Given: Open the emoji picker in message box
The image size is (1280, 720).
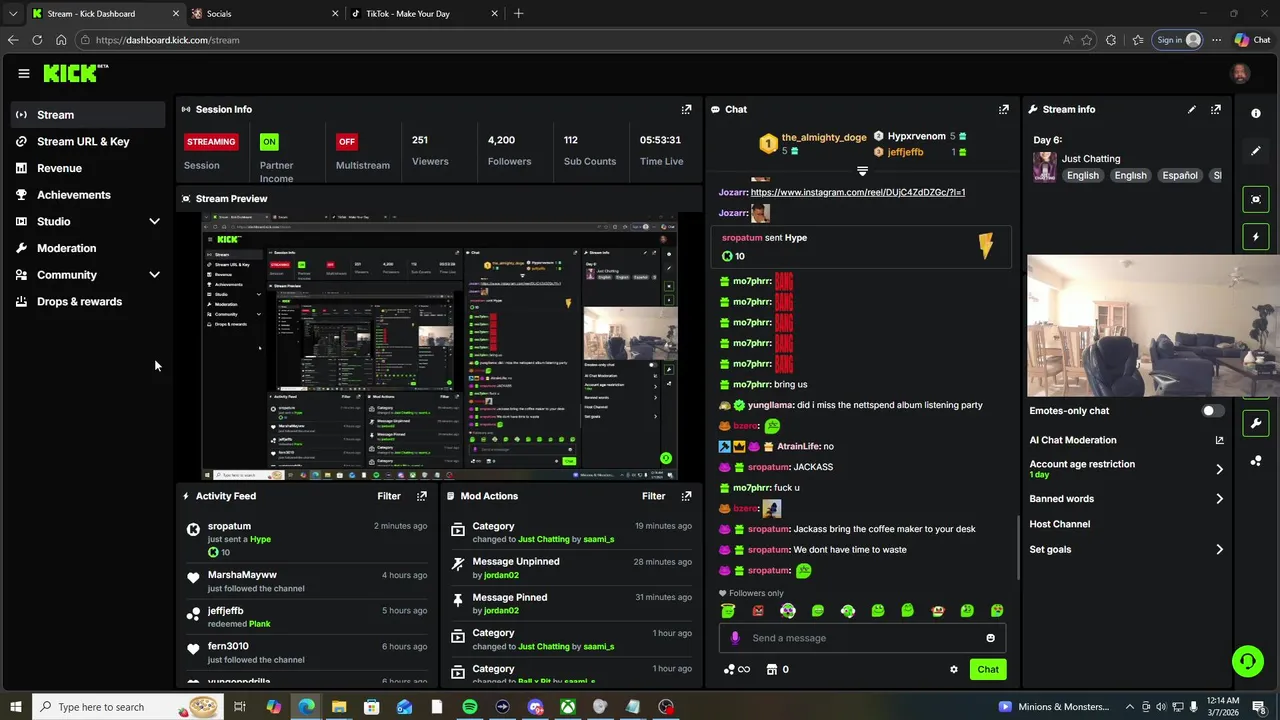Looking at the screenshot, I should pos(991,638).
